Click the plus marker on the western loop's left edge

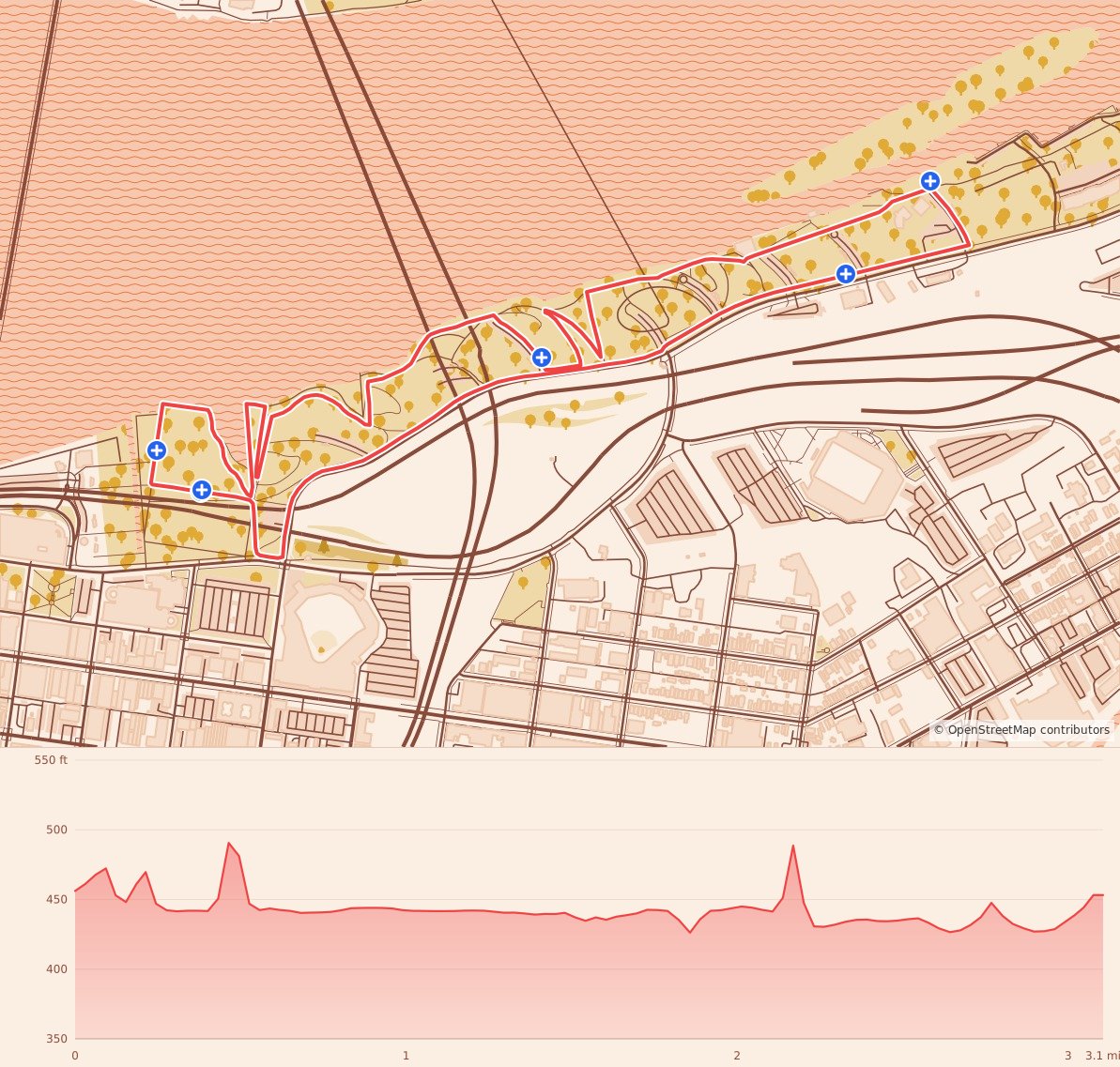(157, 450)
